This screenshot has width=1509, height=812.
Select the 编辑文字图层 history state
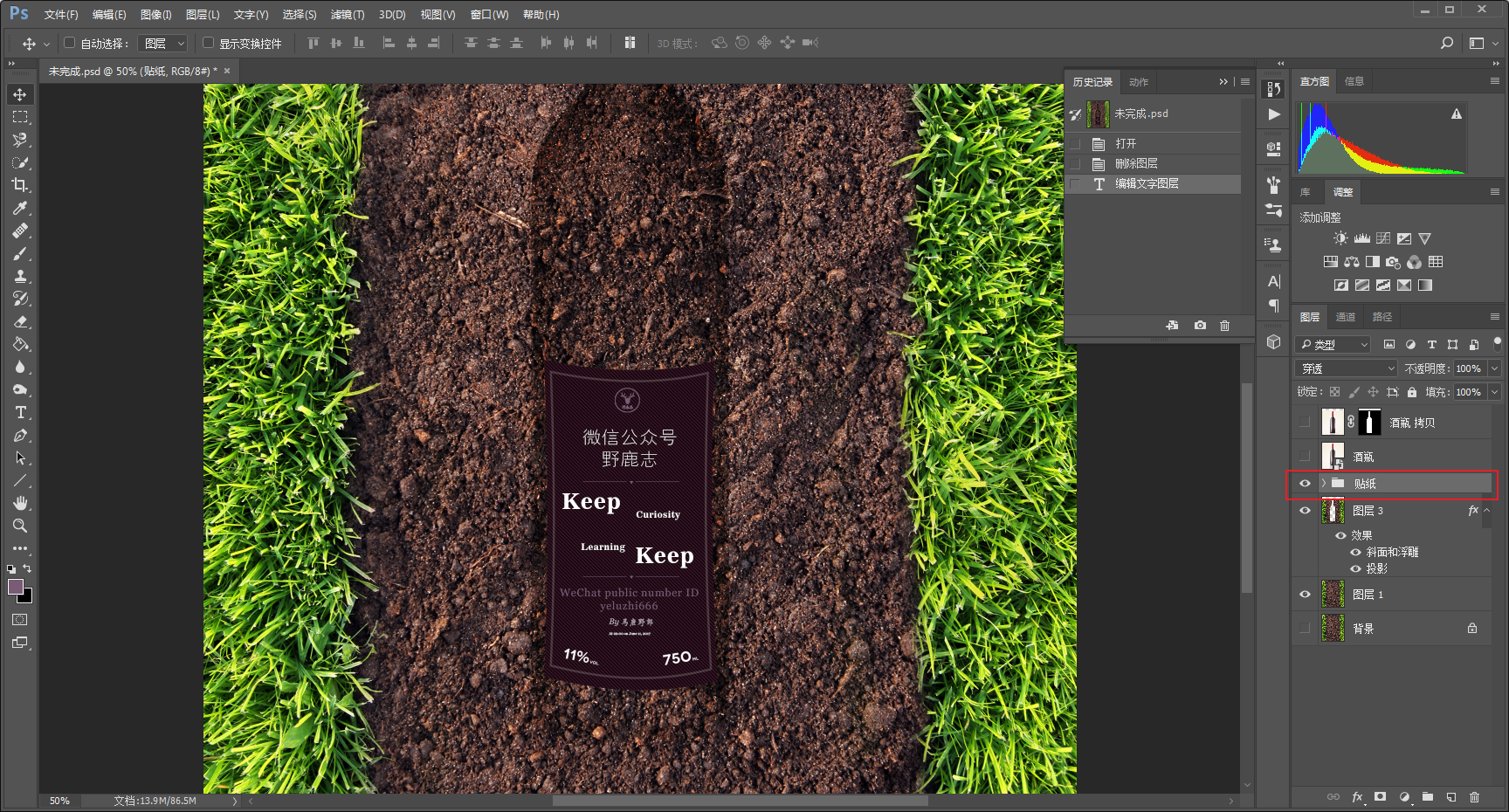coord(1153,184)
